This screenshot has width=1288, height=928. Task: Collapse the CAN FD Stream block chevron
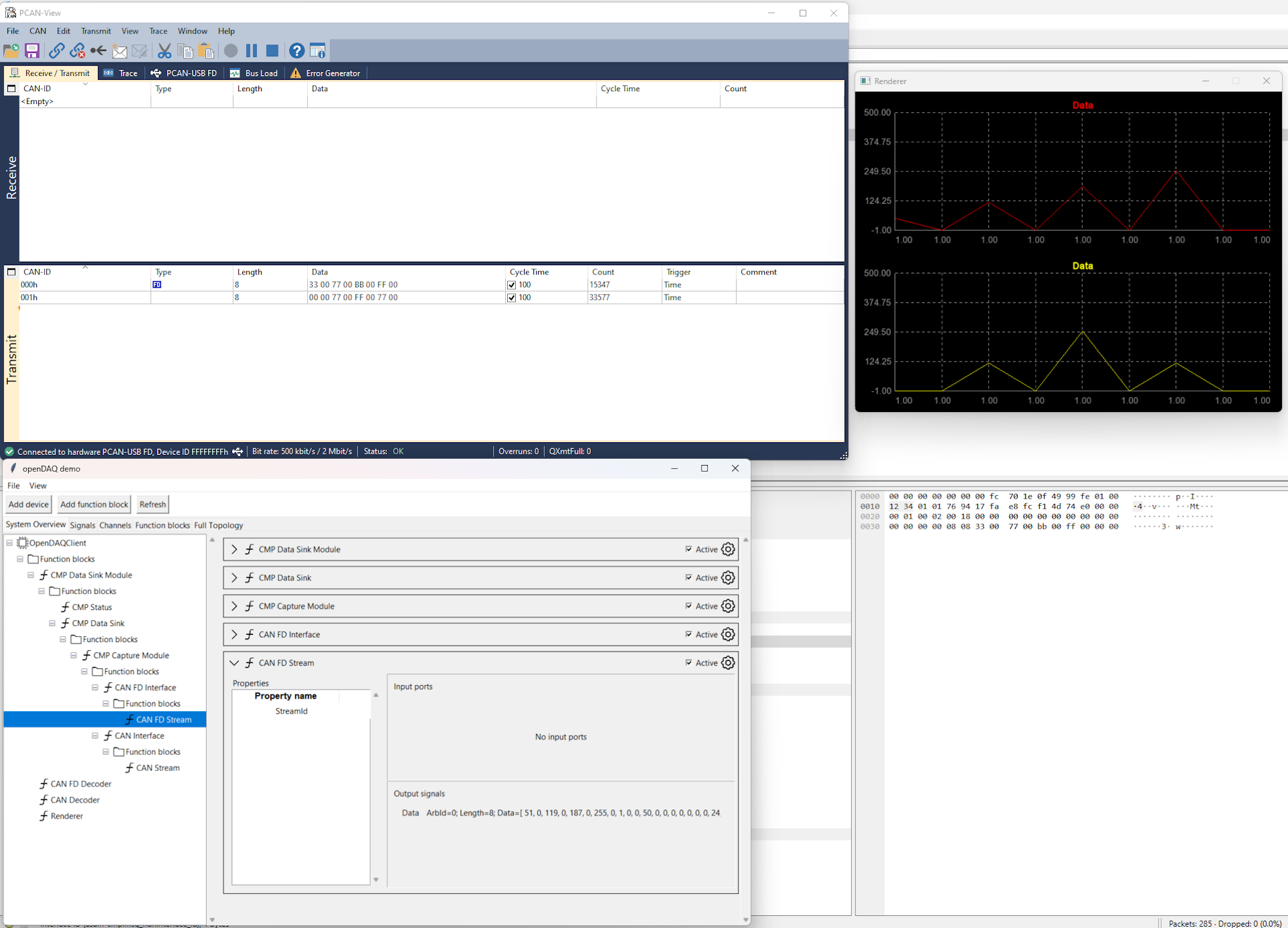[x=234, y=663]
